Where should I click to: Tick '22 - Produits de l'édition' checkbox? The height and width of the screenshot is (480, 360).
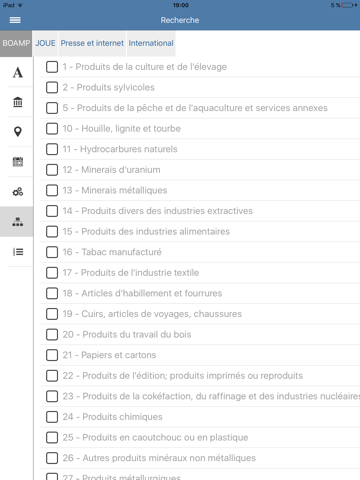click(52, 376)
